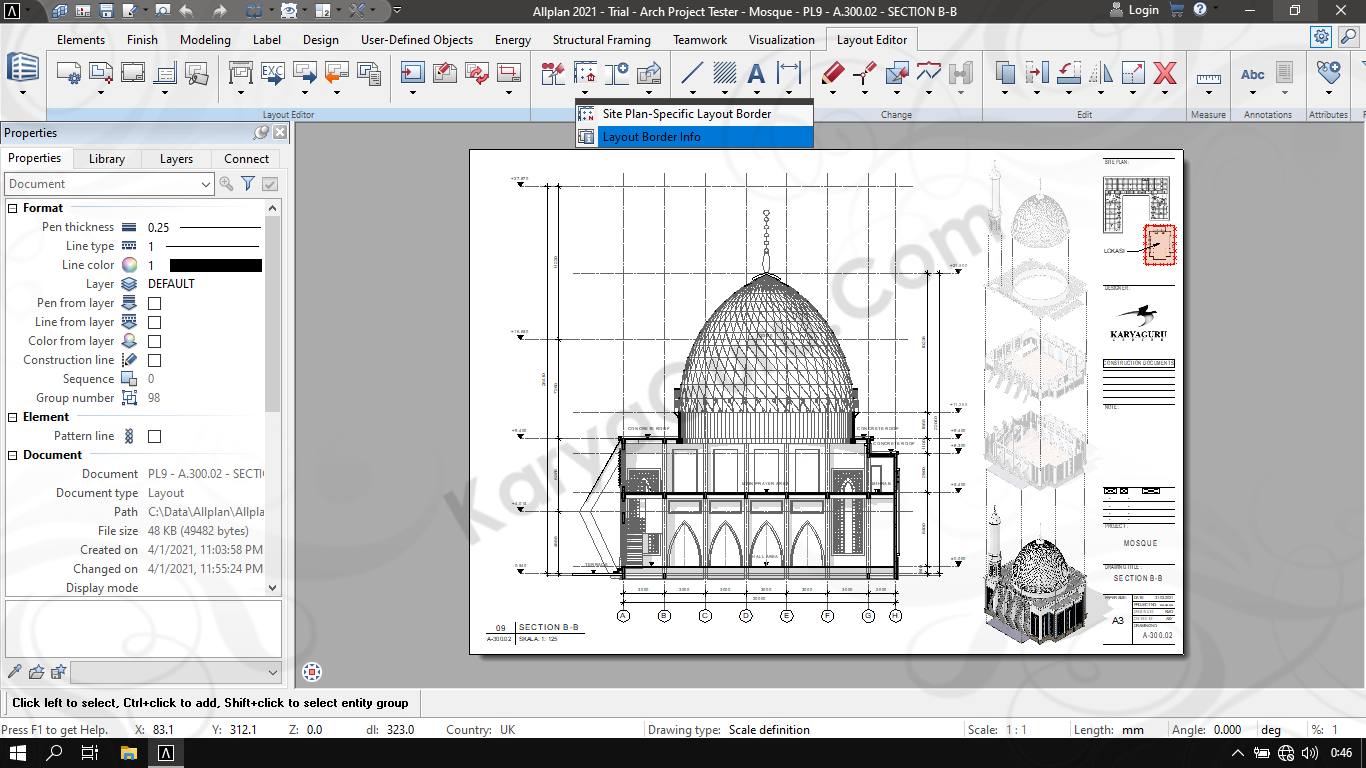The height and width of the screenshot is (768, 1366).
Task: Collapse the Format section
Action: click(13, 208)
